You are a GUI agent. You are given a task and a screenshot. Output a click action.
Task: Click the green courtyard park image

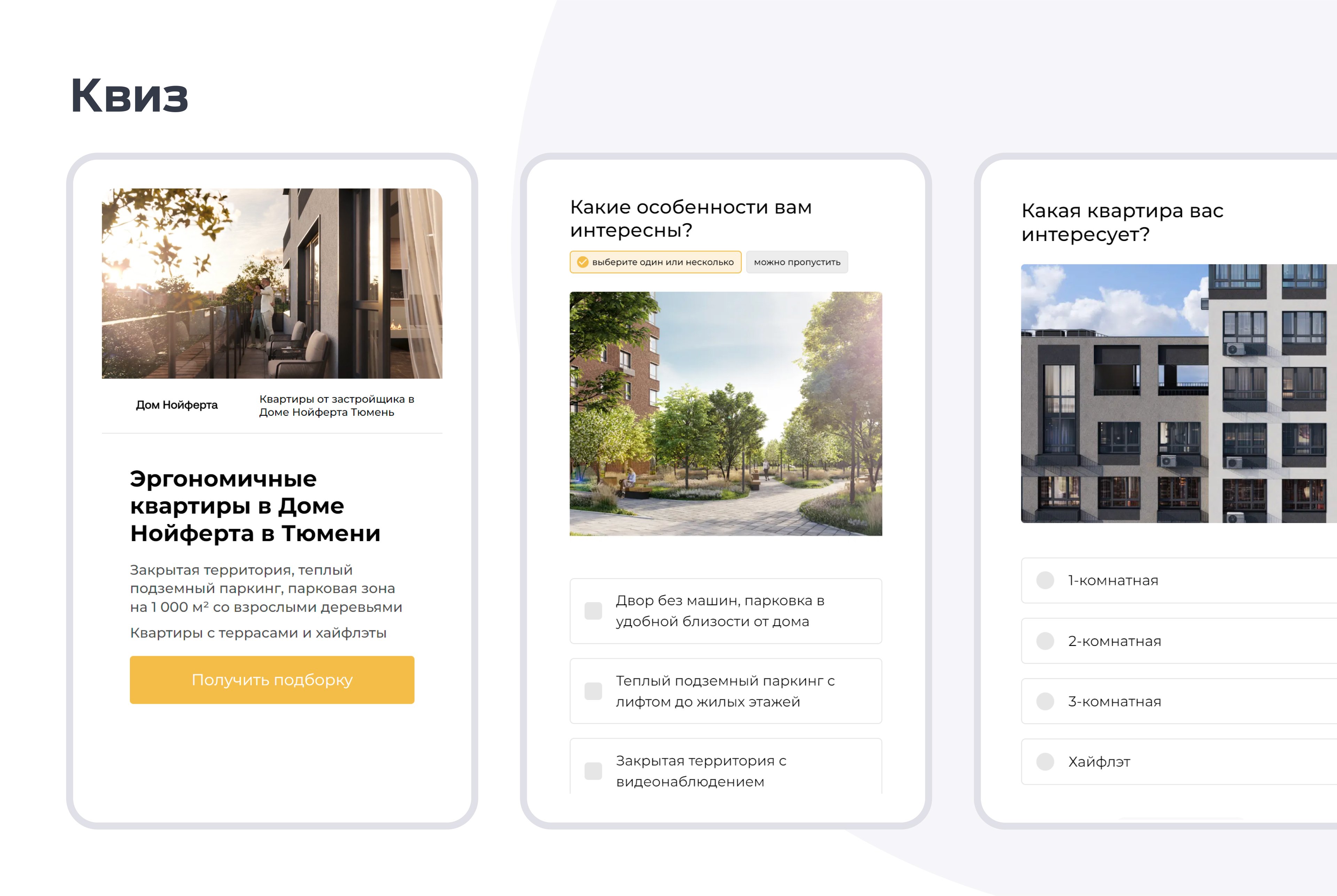point(726,414)
